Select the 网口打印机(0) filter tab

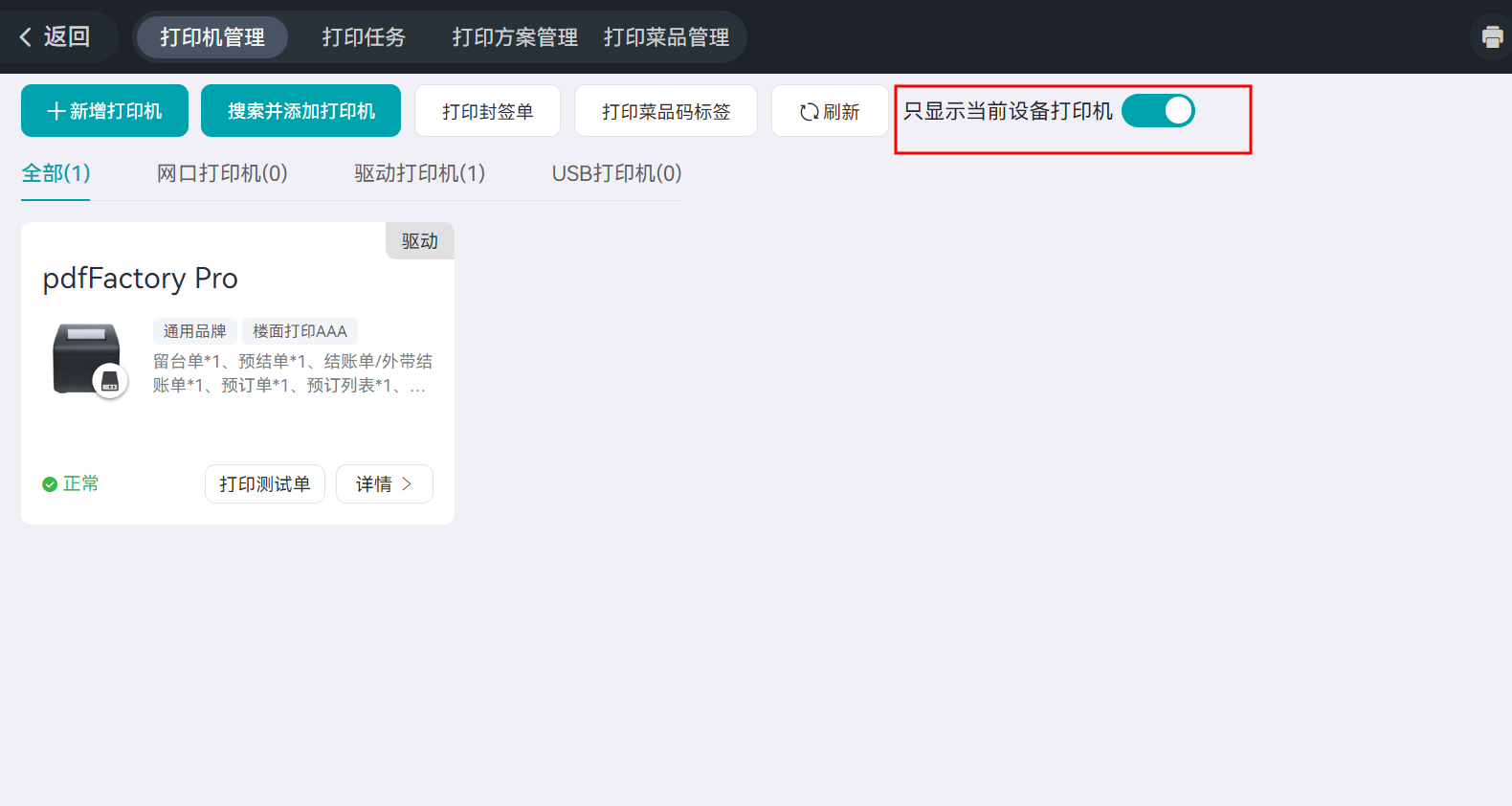(x=222, y=174)
